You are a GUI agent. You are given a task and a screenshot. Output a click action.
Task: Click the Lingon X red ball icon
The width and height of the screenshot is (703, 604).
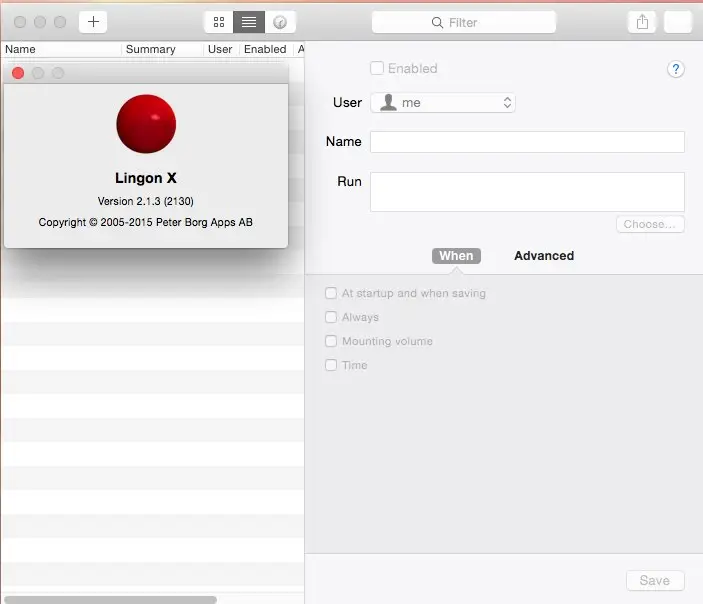(x=146, y=124)
